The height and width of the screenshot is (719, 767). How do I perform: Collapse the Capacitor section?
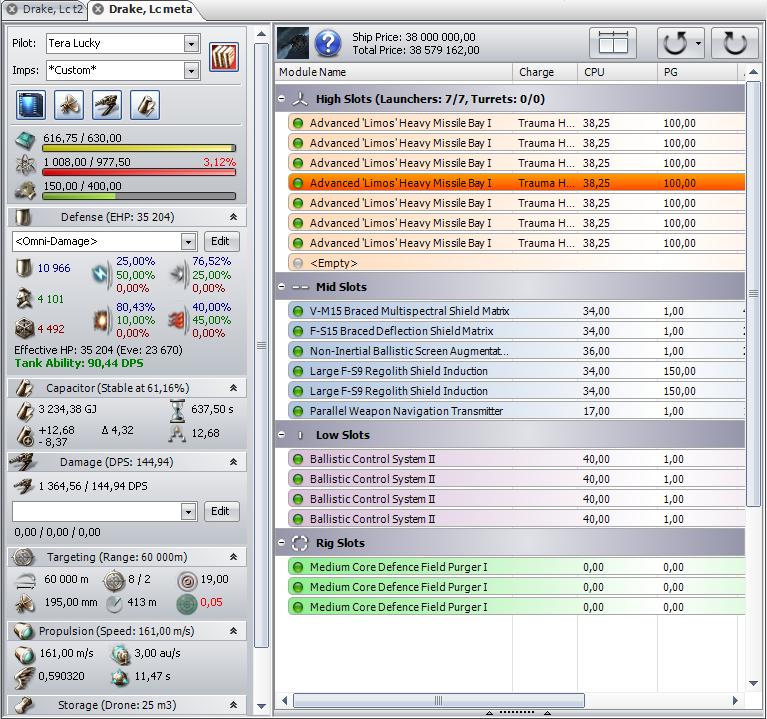click(x=234, y=388)
